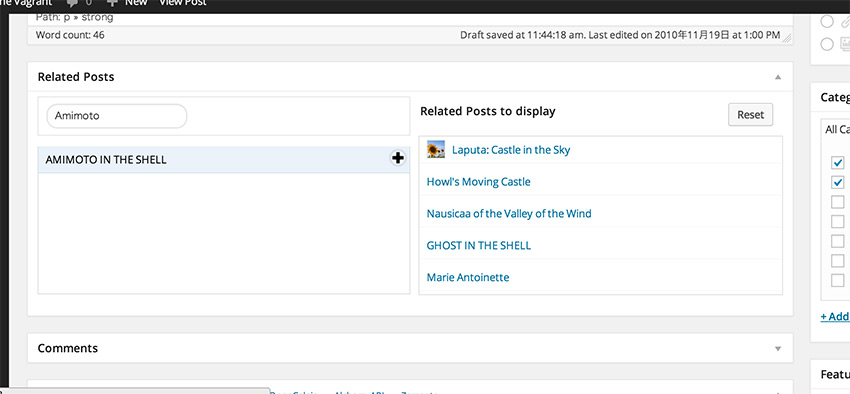Click the Add New Category link
Screen dimensions: 850x394
click(835, 317)
